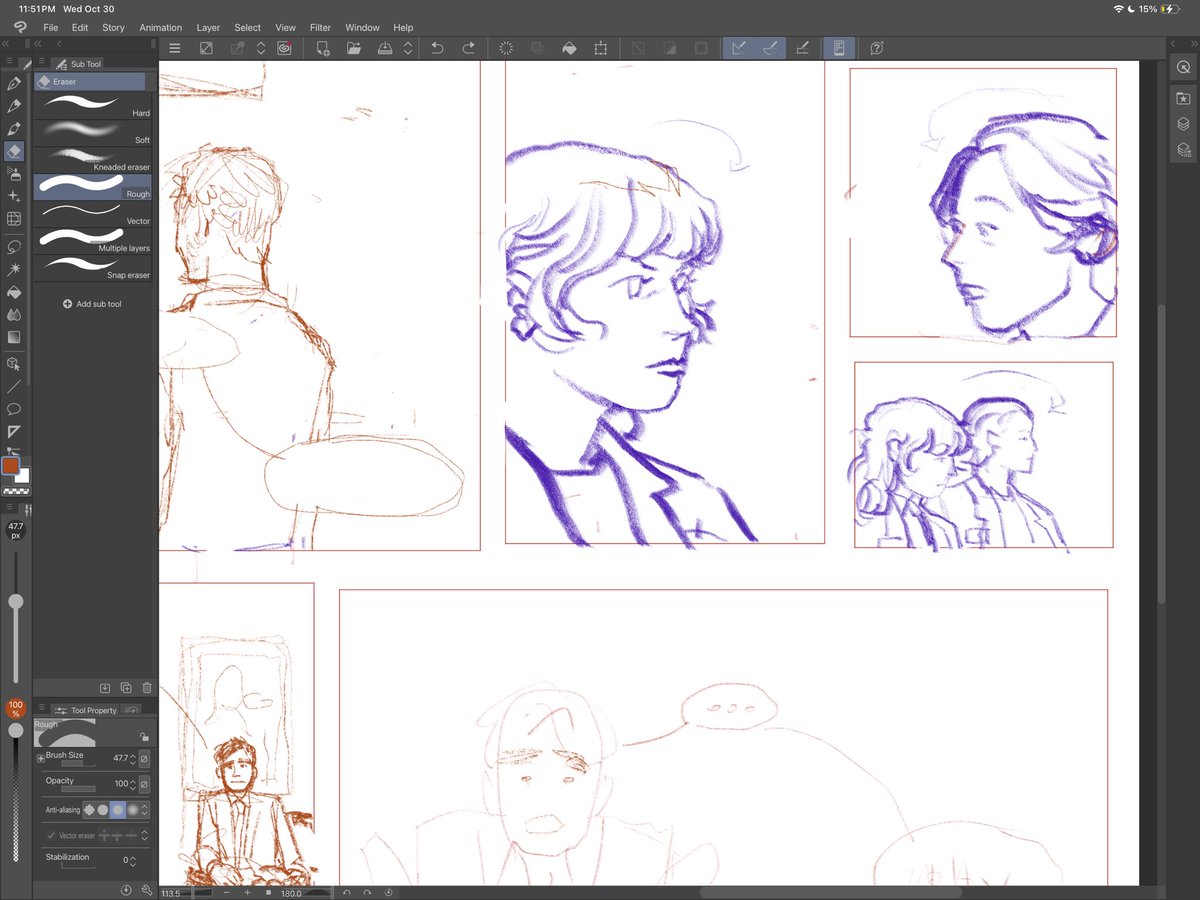Open the Layer palette stack icon
This screenshot has width=1200, height=900.
[1183, 124]
